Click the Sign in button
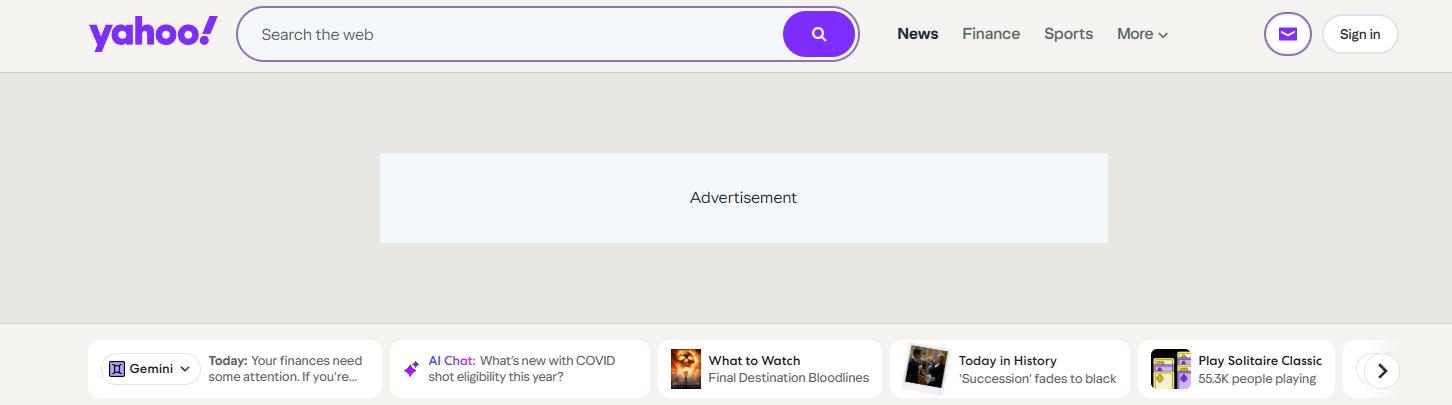Viewport: 1452px width, 405px height. pyautogui.click(x=1359, y=34)
